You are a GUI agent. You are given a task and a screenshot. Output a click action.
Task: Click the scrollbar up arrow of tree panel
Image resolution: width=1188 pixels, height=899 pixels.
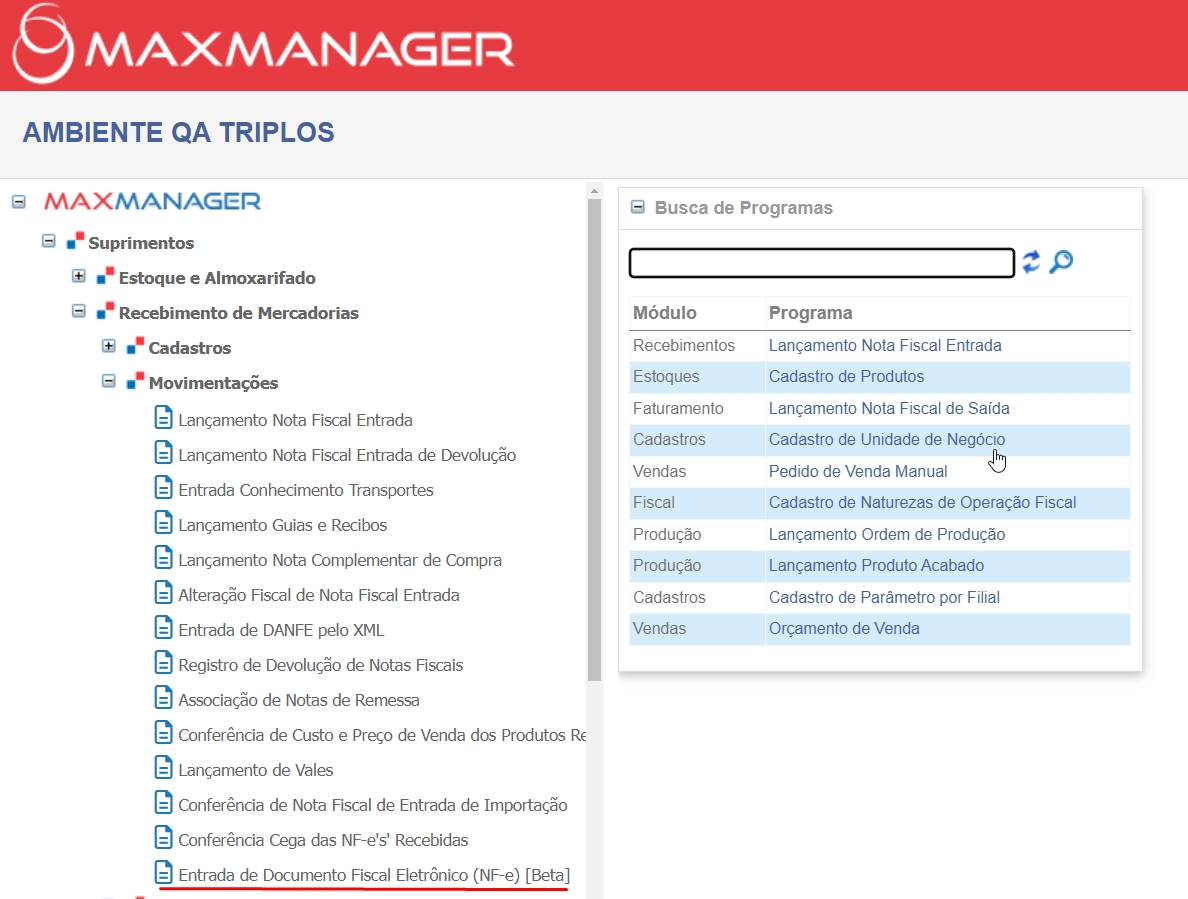(594, 190)
